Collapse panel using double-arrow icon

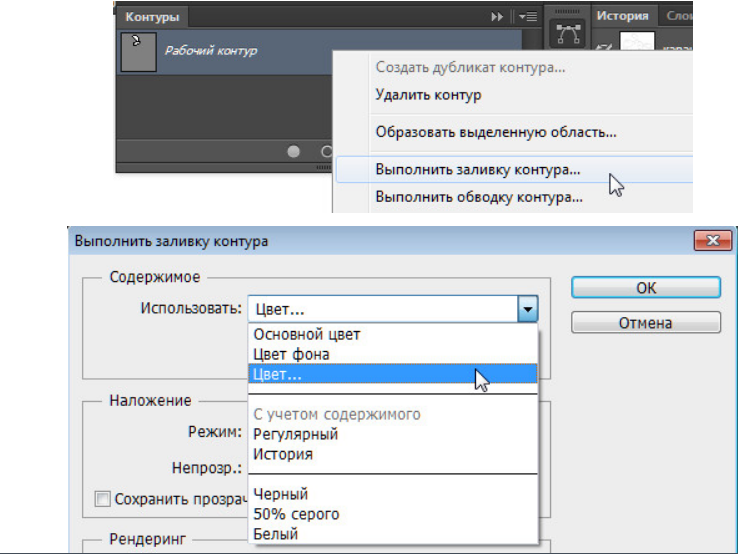(x=497, y=17)
